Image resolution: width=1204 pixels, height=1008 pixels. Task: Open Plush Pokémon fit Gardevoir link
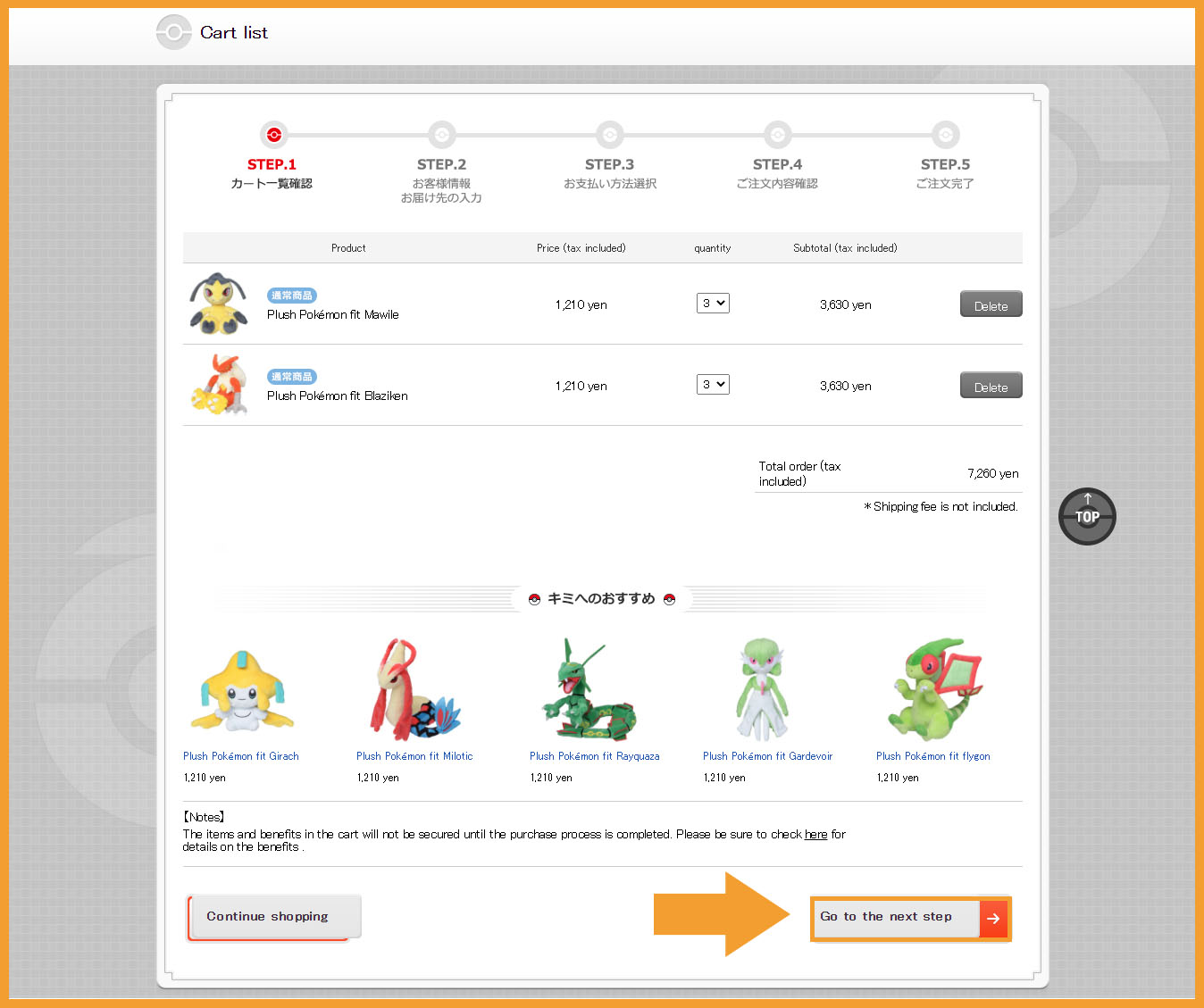click(767, 756)
